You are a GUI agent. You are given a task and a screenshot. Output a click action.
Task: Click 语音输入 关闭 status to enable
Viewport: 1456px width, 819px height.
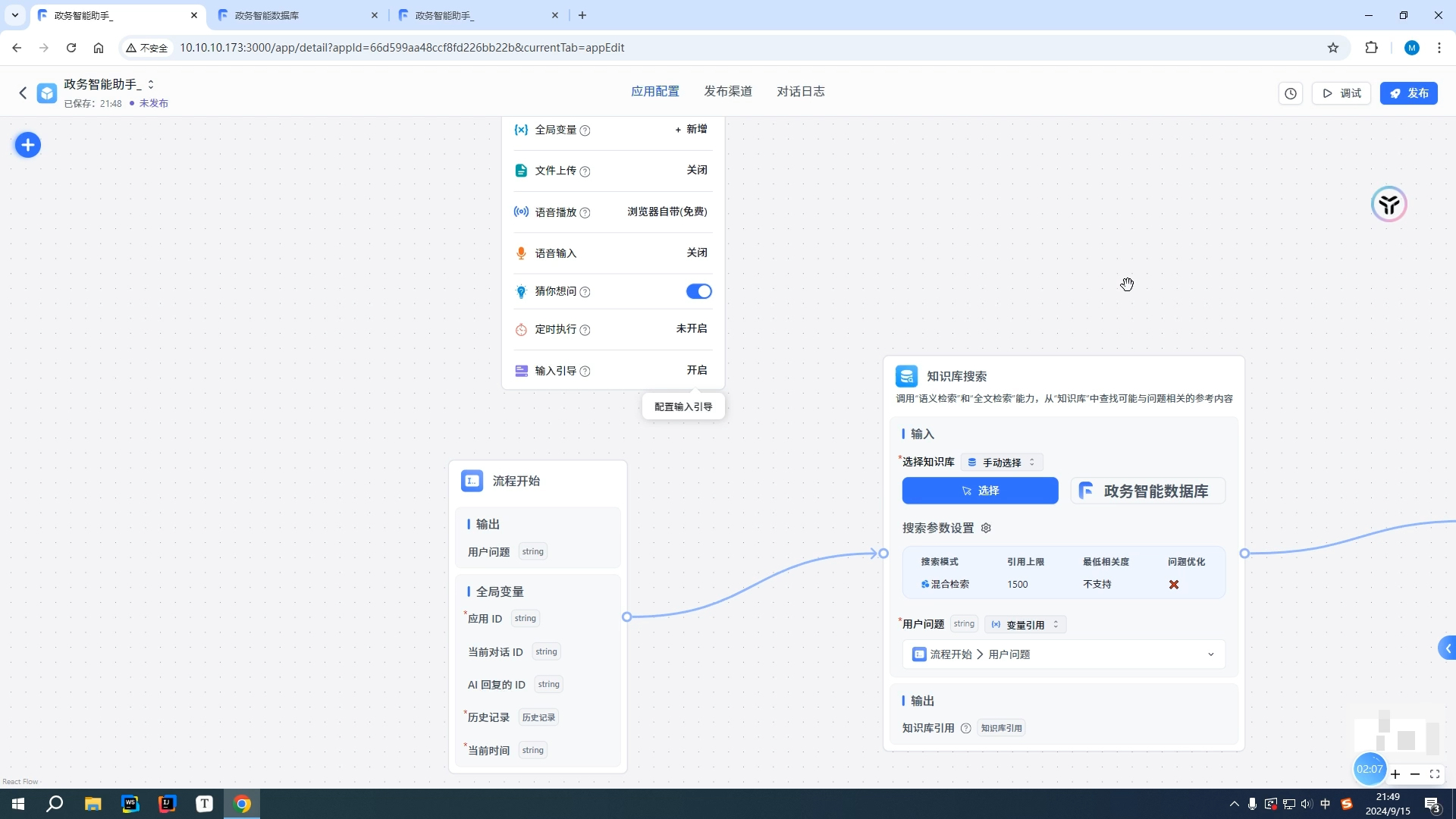696,253
